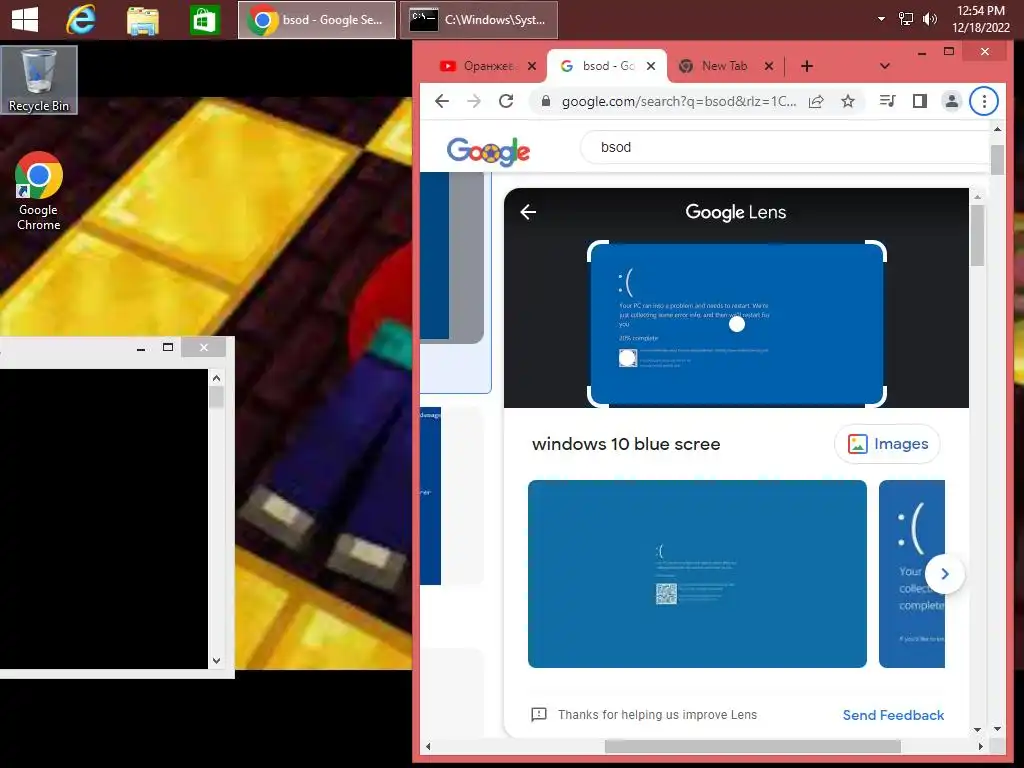View site information lock icon
The width and height of the screenshot is (1024, 768).
547,101
